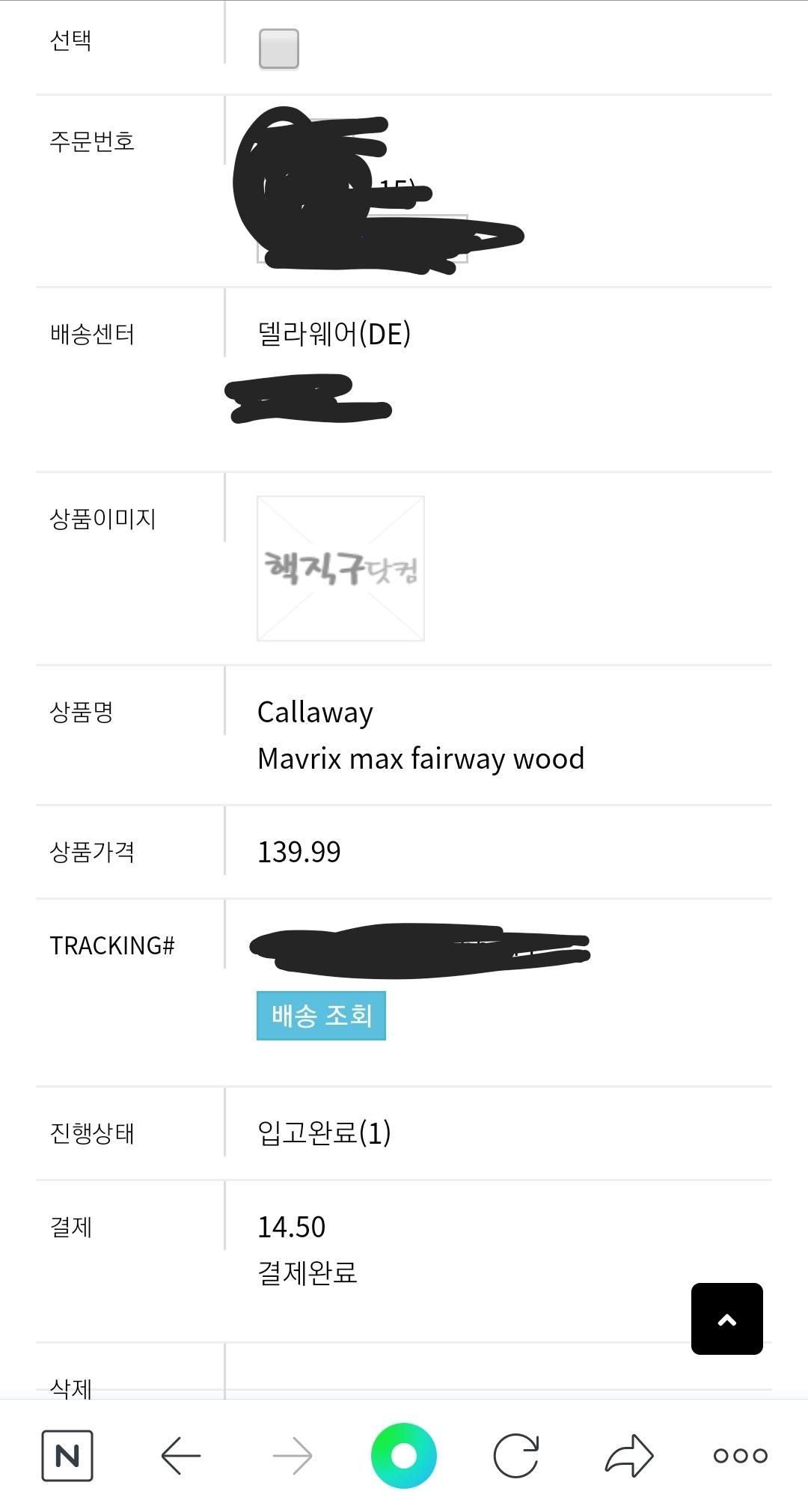This screenshot has width=808, height=1512.
Task: Tap the black scroll-to-top arrow button
Action: (x=726, y=1319)
